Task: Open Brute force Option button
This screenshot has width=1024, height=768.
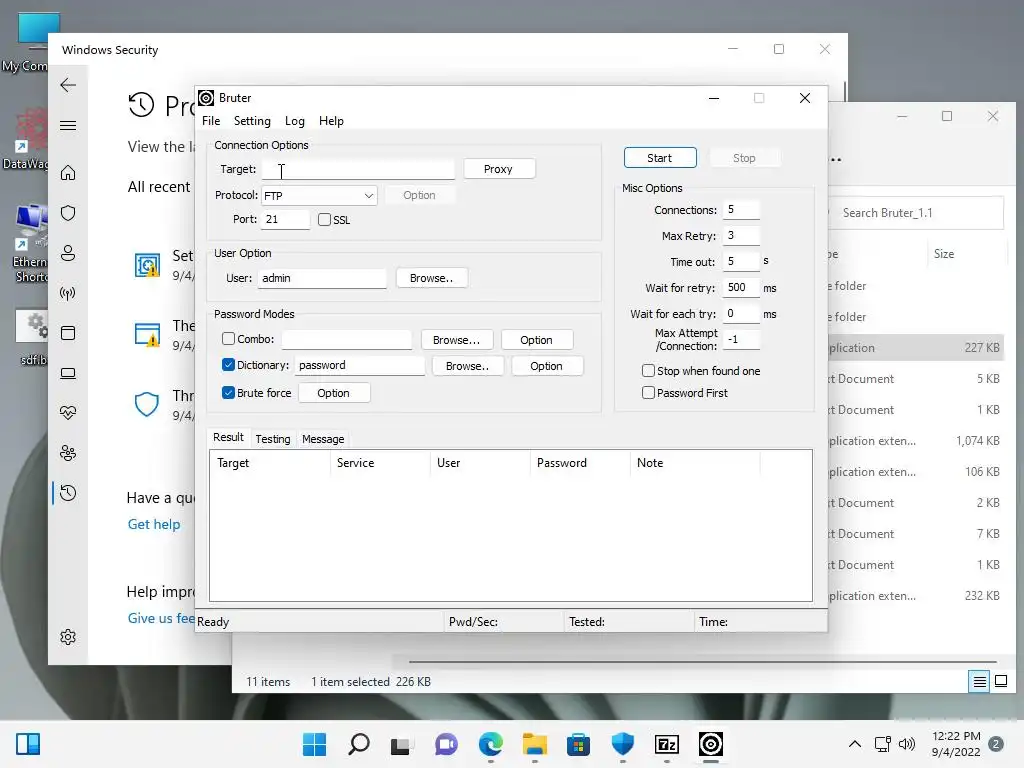Action: (x=334, y=393)
